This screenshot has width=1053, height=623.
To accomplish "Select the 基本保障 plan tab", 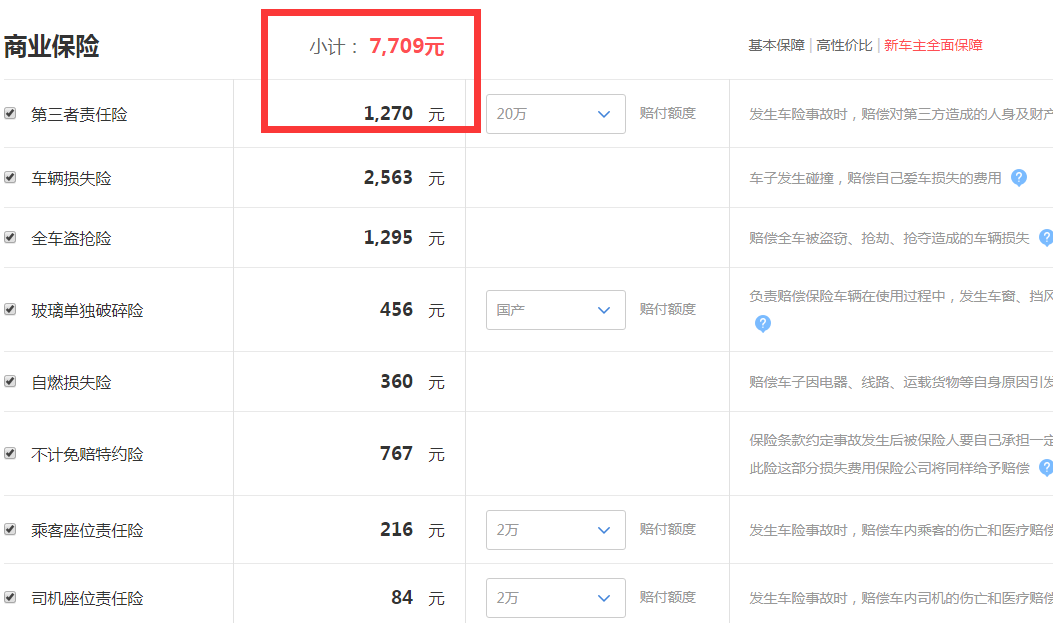I will coord(776,46).
